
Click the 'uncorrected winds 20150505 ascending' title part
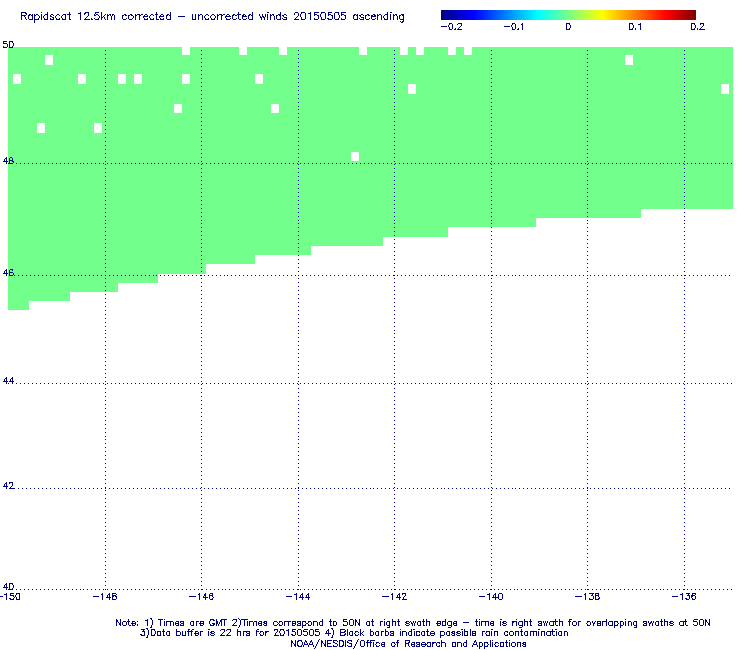click(298, 17)
